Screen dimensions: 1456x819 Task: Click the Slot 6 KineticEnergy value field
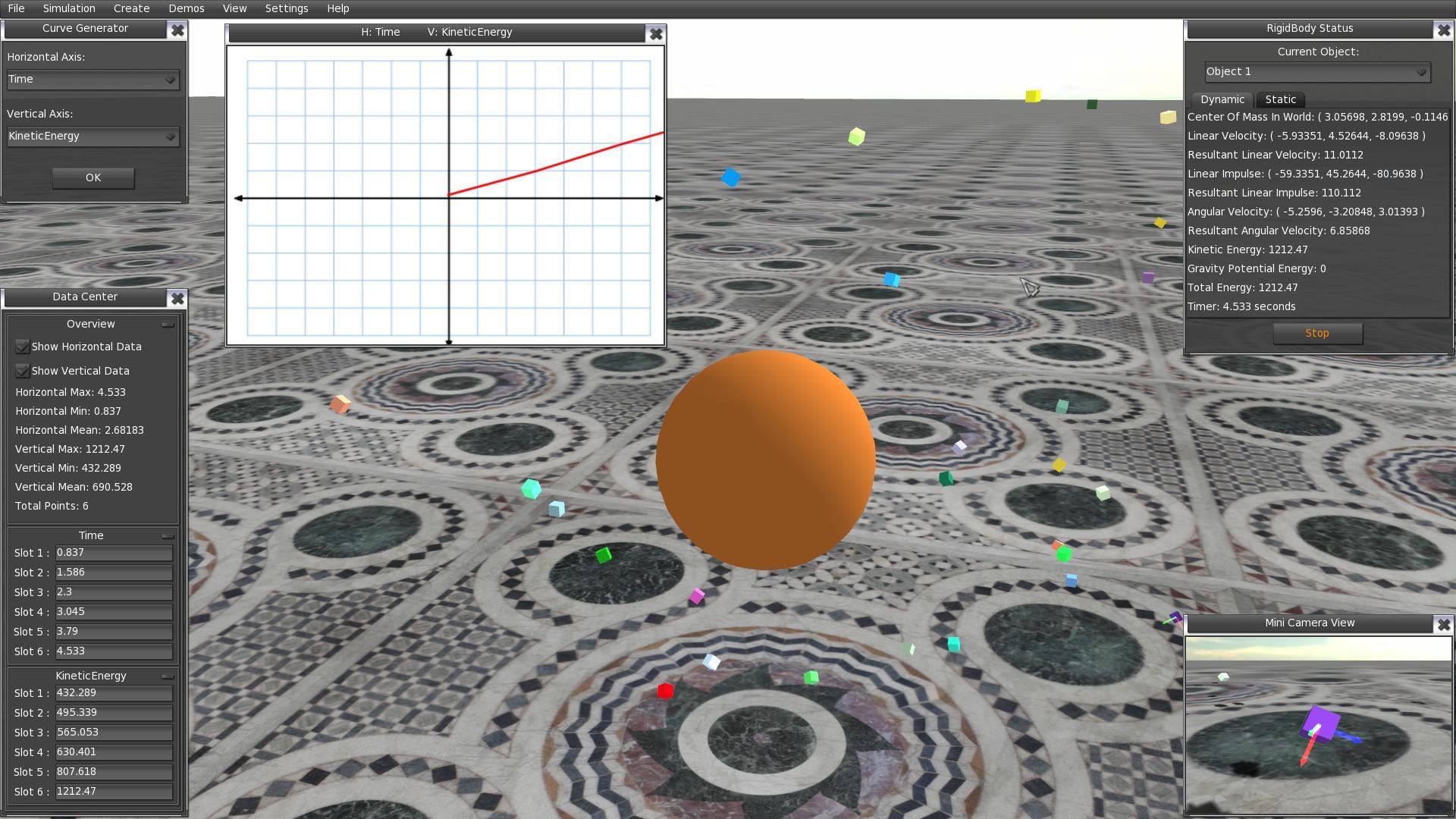[x=113, y=791]
